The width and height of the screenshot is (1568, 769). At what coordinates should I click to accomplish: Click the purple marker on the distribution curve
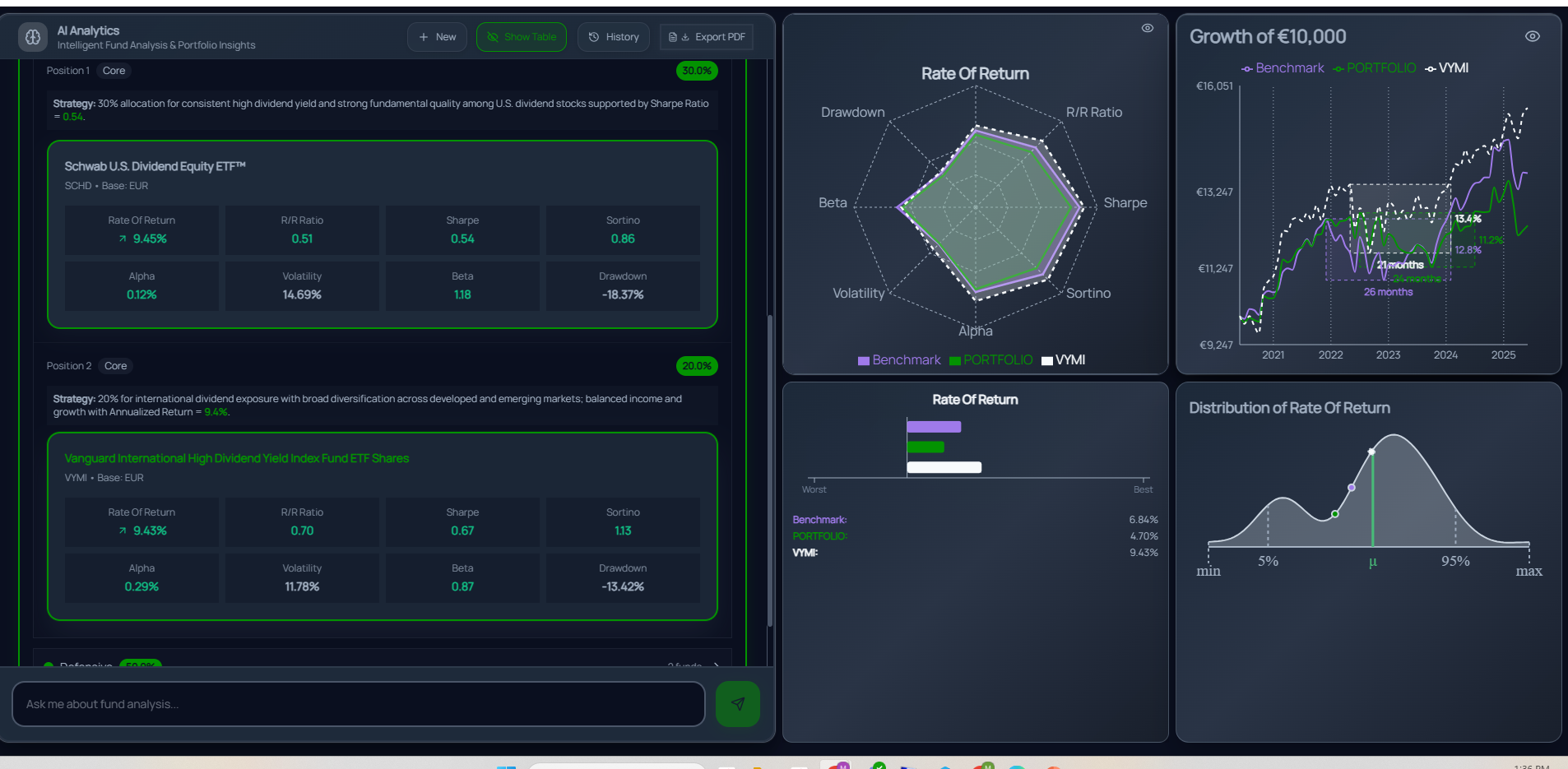point(1352,488)
